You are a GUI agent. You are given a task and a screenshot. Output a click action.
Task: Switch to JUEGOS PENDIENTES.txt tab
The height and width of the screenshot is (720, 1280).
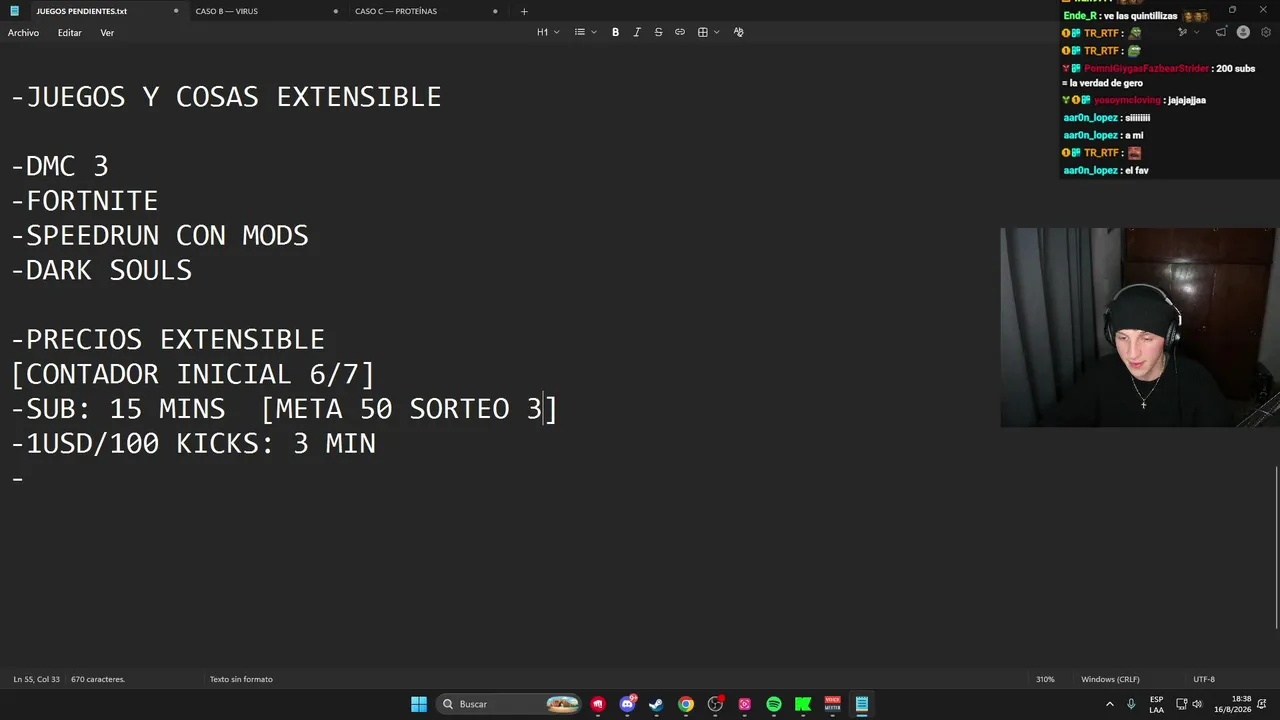[x=82, y=11]
